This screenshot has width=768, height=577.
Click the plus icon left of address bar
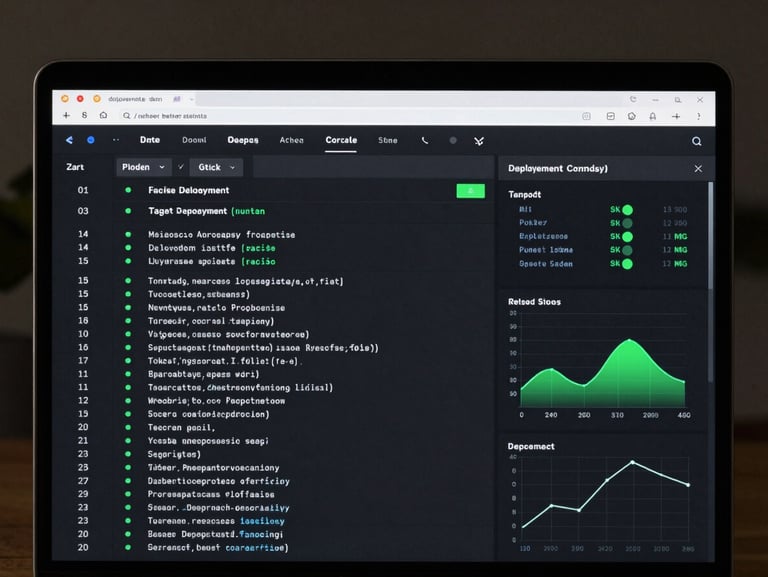(x=66, y=116)
